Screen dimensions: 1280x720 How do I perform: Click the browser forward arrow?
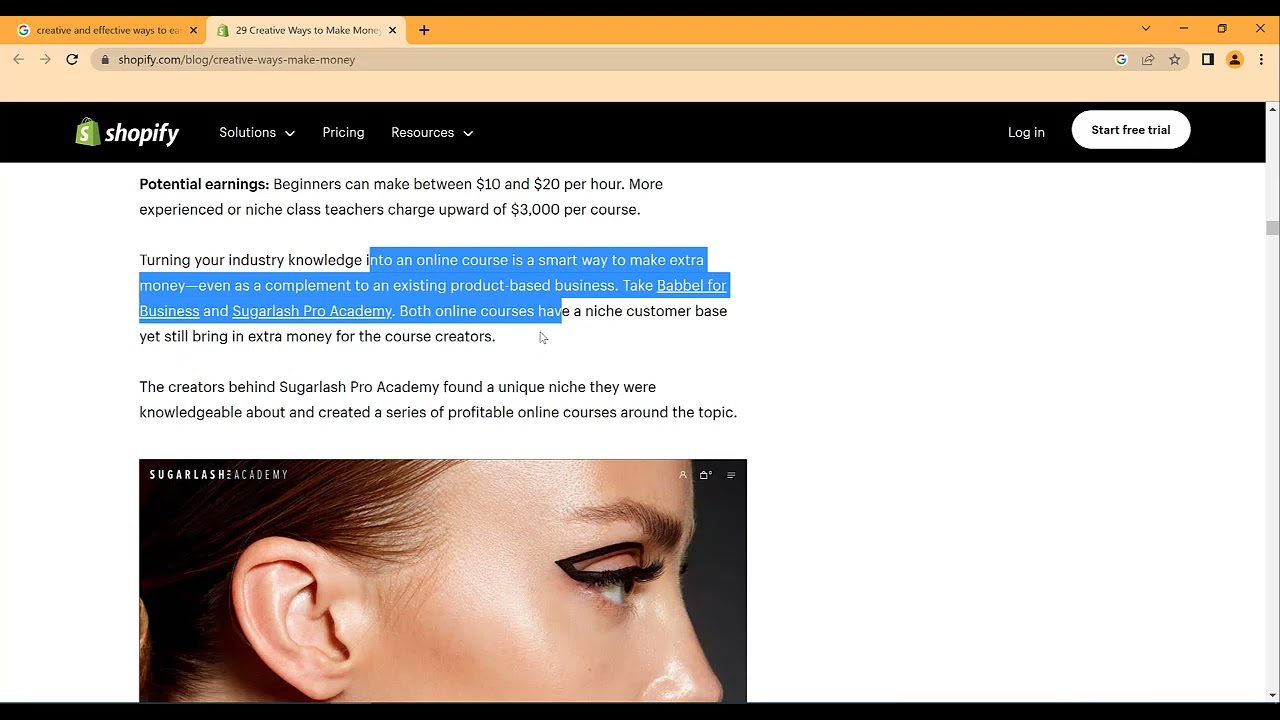(x=45, y=60)
